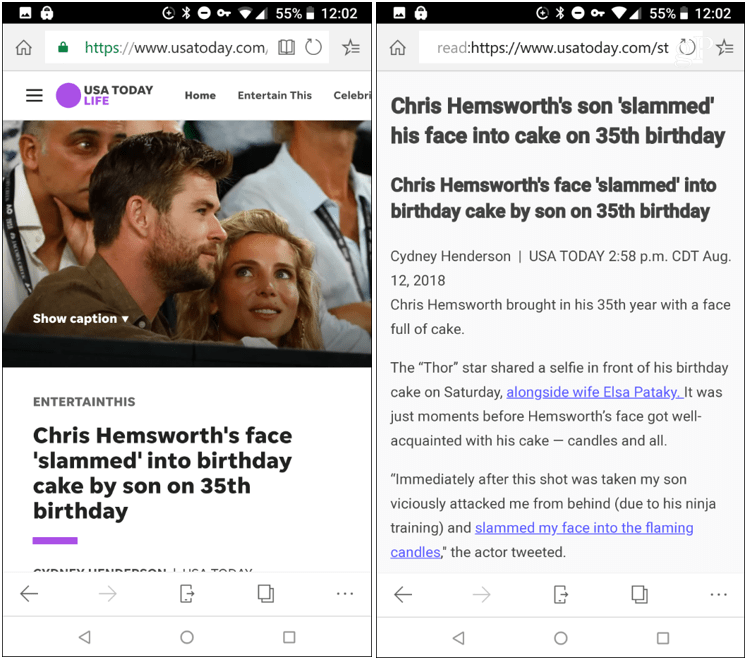Image resolution: width=746 pixels, height=659 pixels.
Task: Tap the Chris Hemsworth article photo
Action: pyautogui.click(x=187, y=244)
